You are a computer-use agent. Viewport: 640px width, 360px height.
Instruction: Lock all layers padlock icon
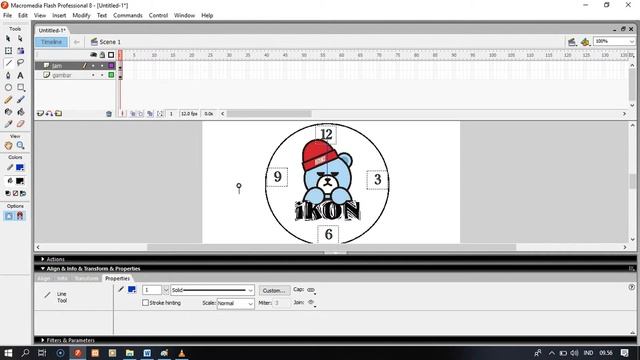[102, 55]
